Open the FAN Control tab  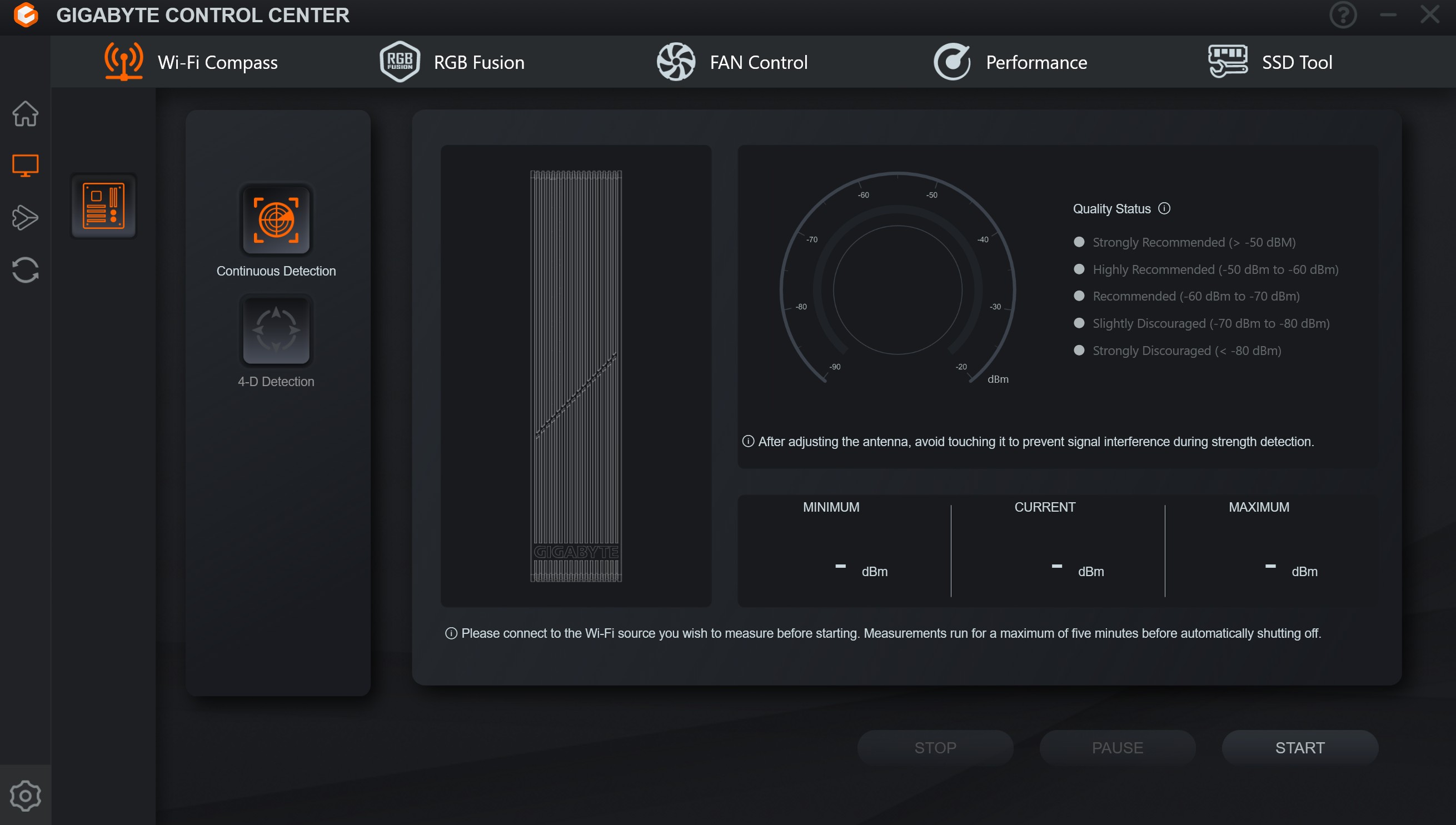[x=732, y=62]
